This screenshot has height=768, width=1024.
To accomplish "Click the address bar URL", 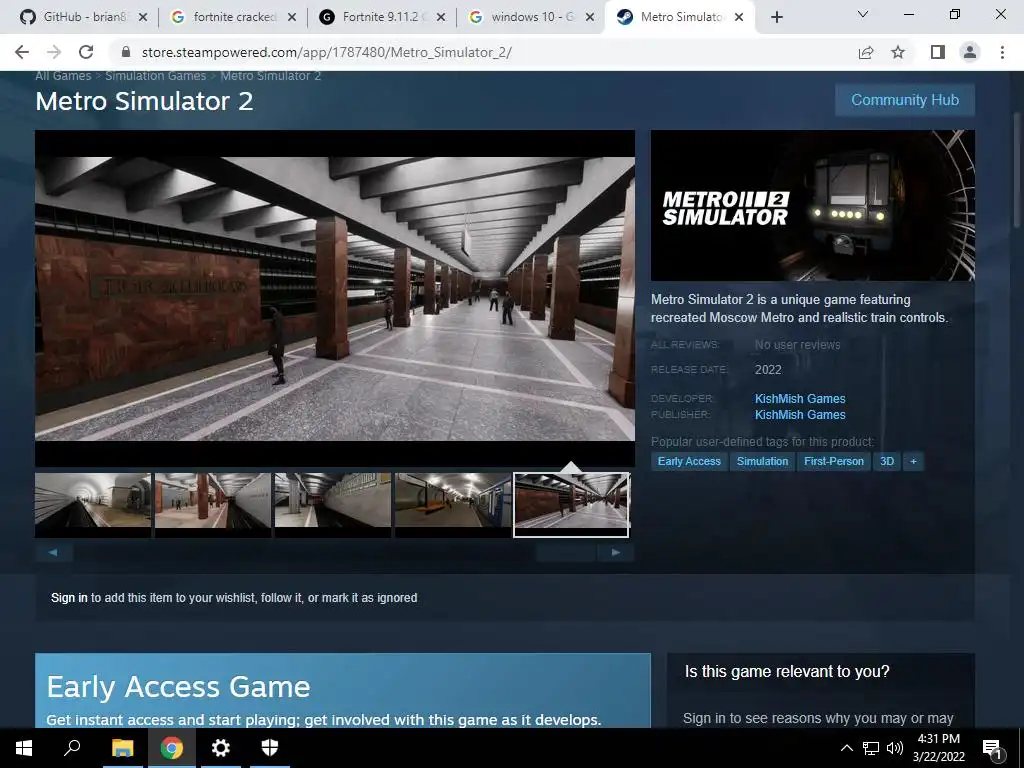I will (x=327, y=52).
